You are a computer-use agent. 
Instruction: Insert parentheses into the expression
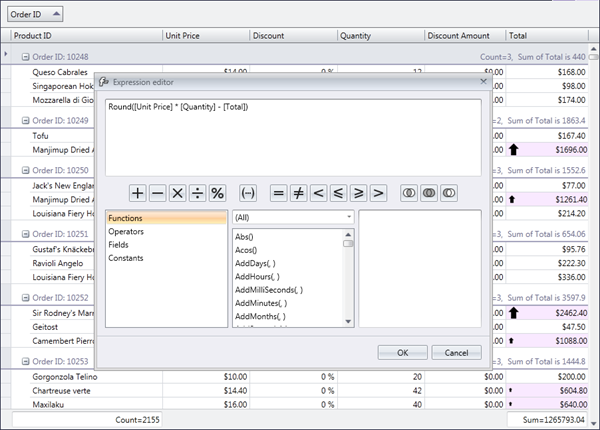[248, 193]
